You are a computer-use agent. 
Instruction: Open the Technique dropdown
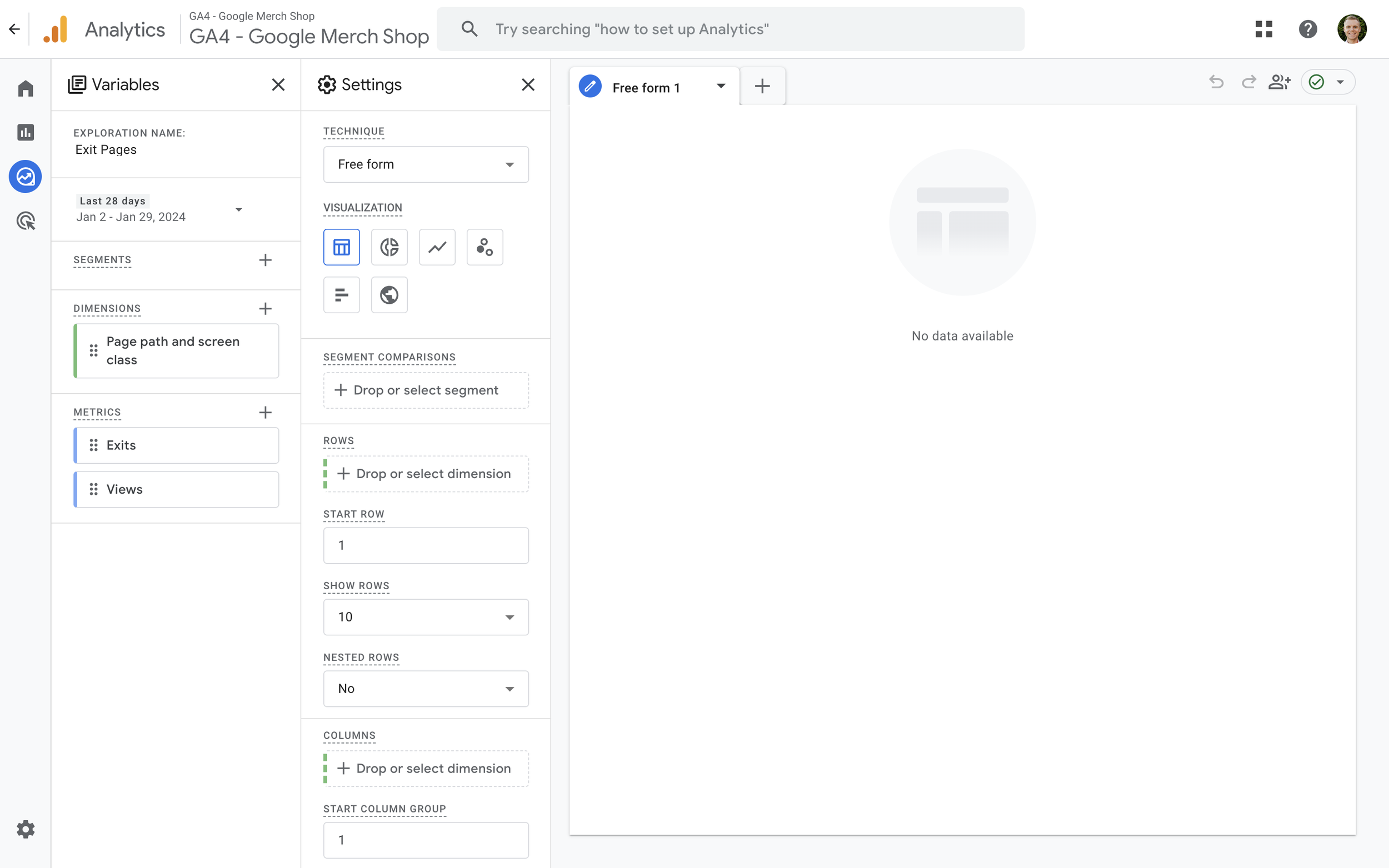(425, 164)
